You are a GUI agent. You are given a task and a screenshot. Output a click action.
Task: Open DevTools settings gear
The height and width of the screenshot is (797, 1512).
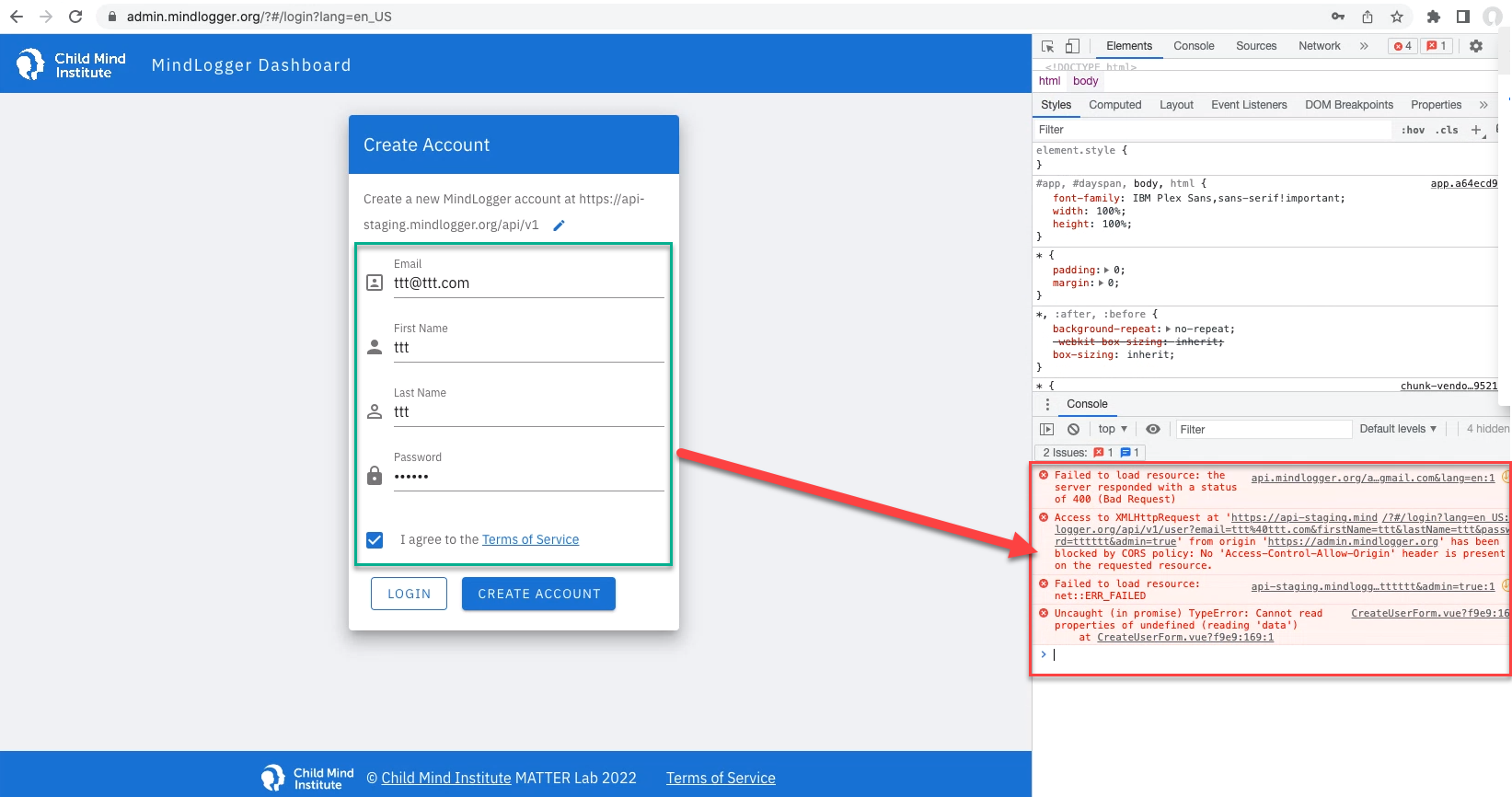[1476, 46]
